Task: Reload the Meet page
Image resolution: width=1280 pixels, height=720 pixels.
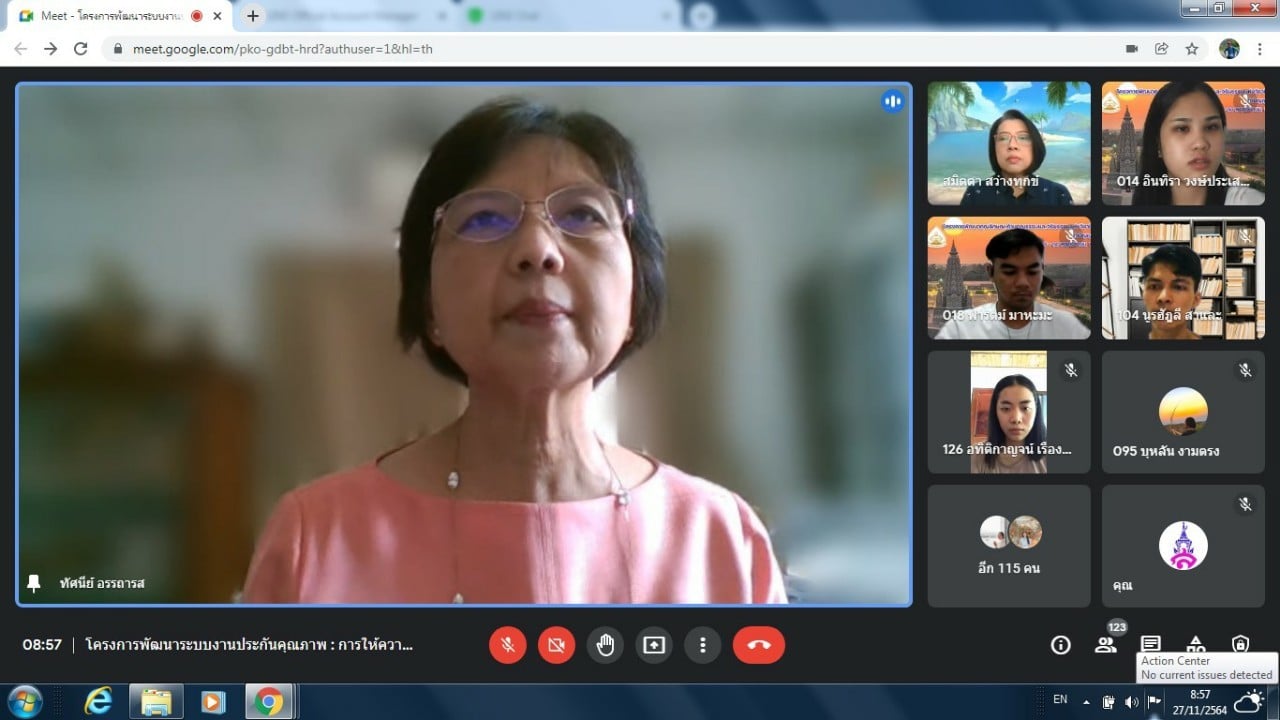Action: (x=81, y=48)
